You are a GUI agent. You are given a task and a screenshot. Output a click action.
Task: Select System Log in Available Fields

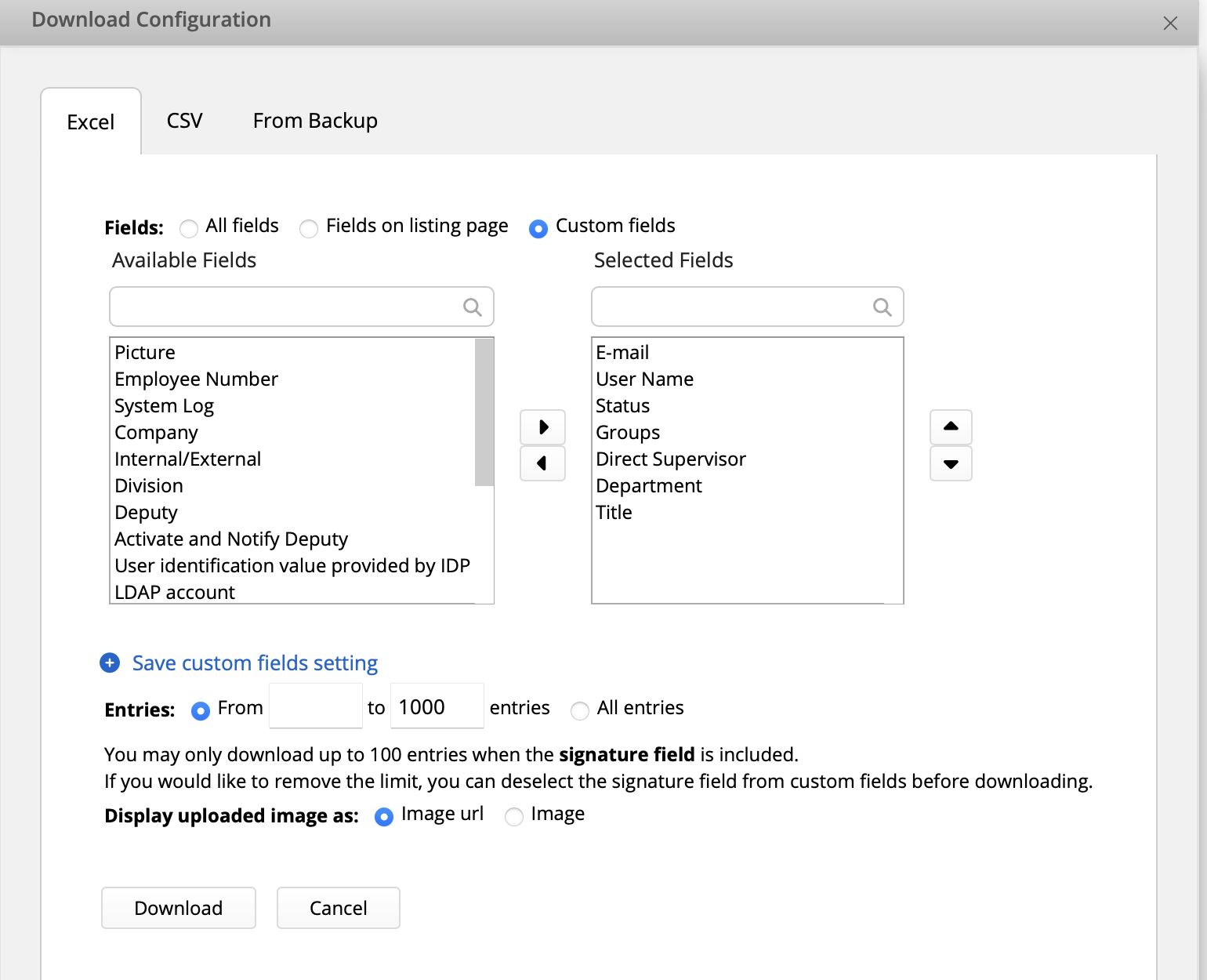(x=294, y=405)
